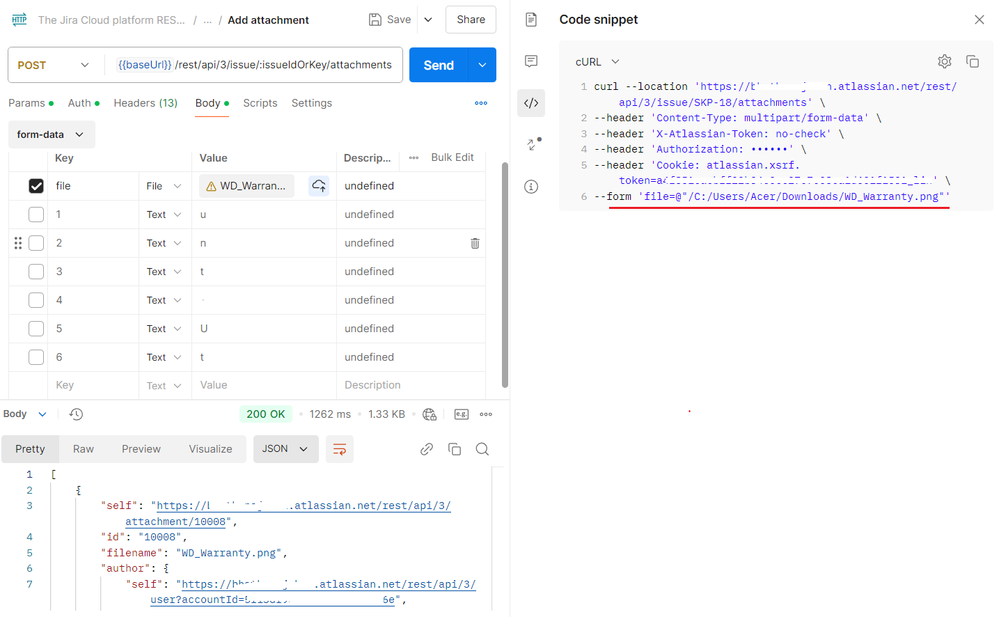Check the row 5 checkbox
The width and height of the screenshot is (999, 617).
(36, 328)
